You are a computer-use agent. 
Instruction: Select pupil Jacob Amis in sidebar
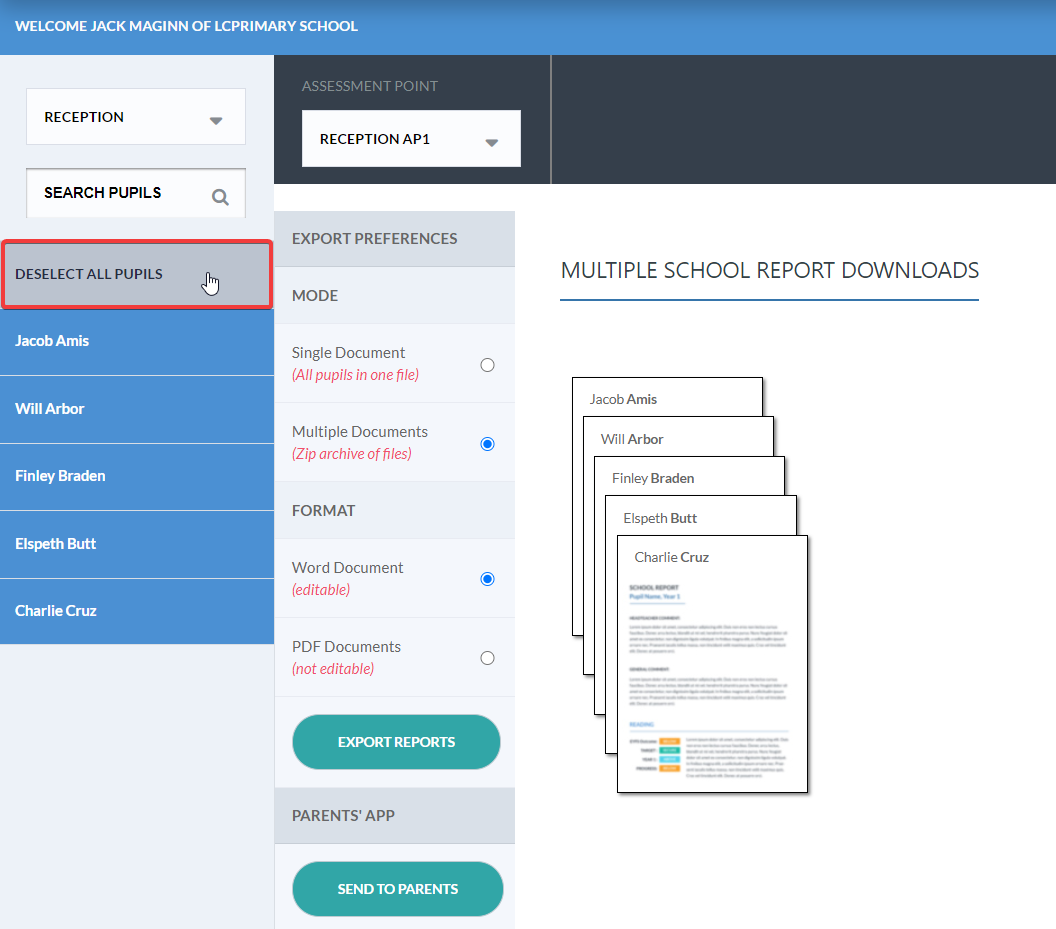click(x=137, y=341)
